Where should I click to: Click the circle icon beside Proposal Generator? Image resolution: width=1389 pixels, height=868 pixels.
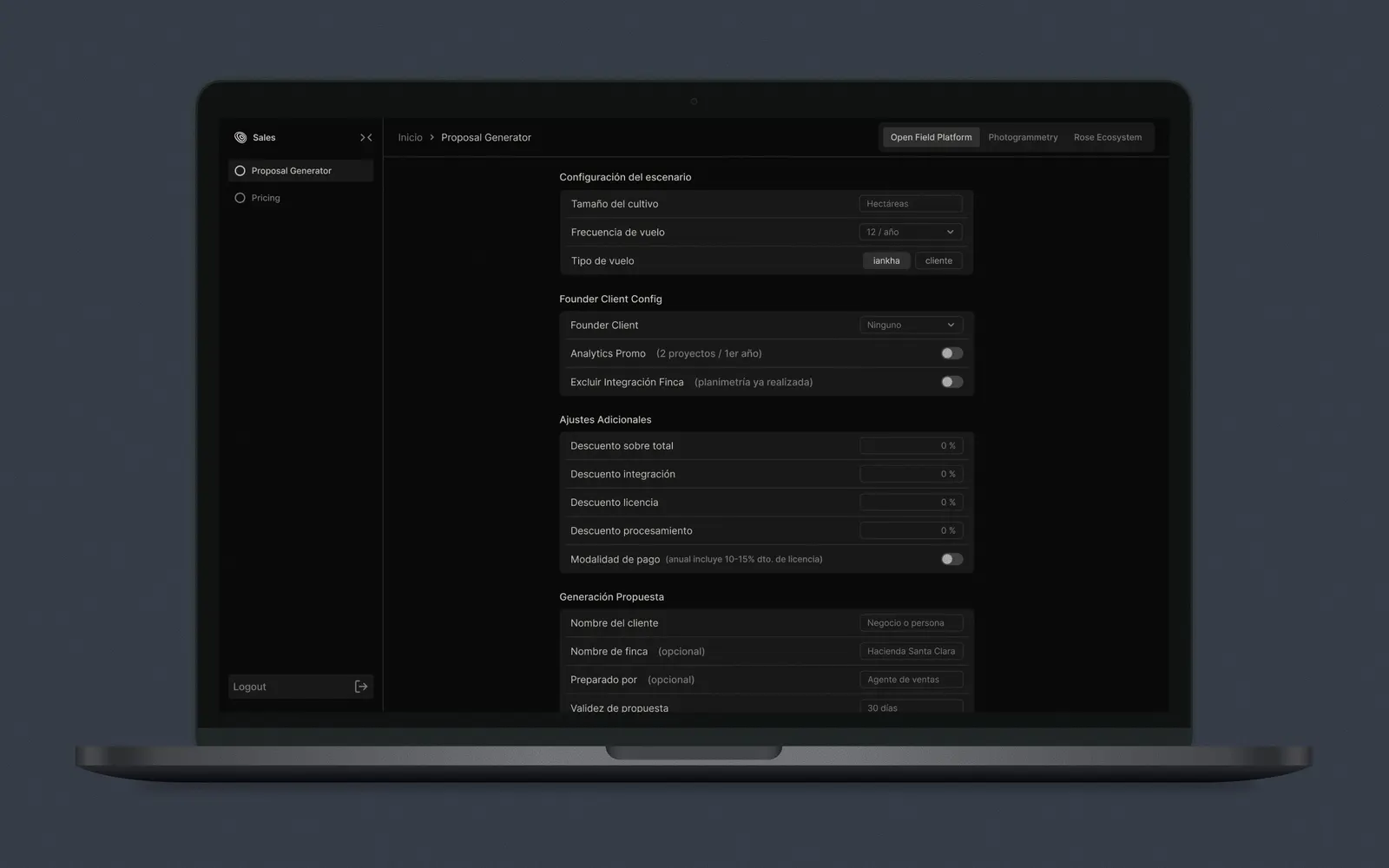click(x=240, y=171)
